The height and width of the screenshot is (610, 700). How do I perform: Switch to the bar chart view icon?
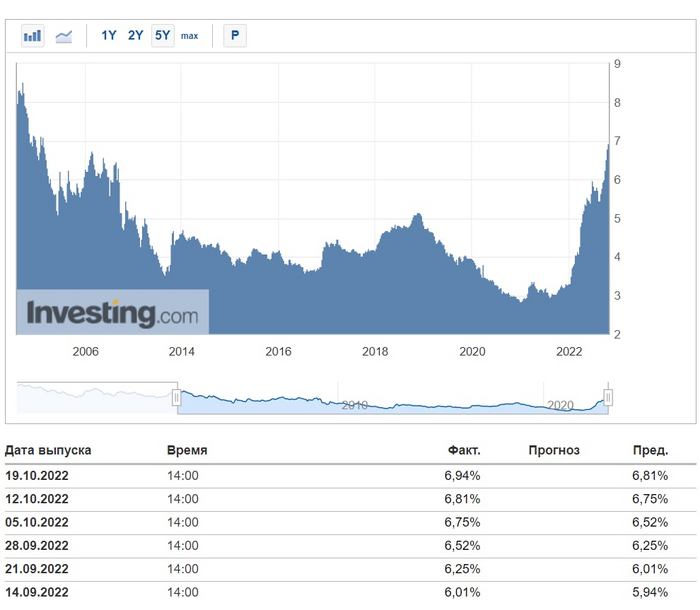pos(33,36)
